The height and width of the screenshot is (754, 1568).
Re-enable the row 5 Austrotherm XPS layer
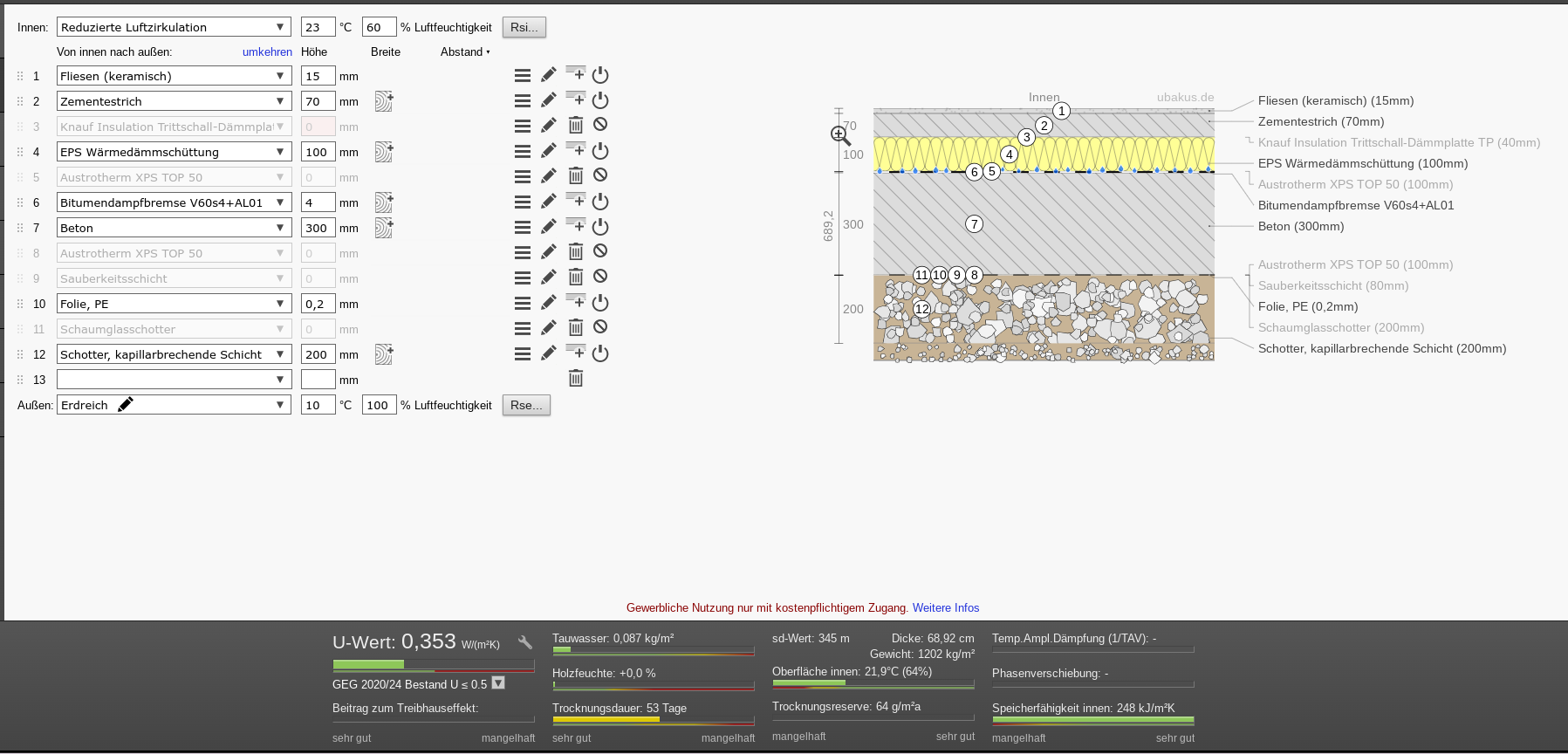(600, 175)
